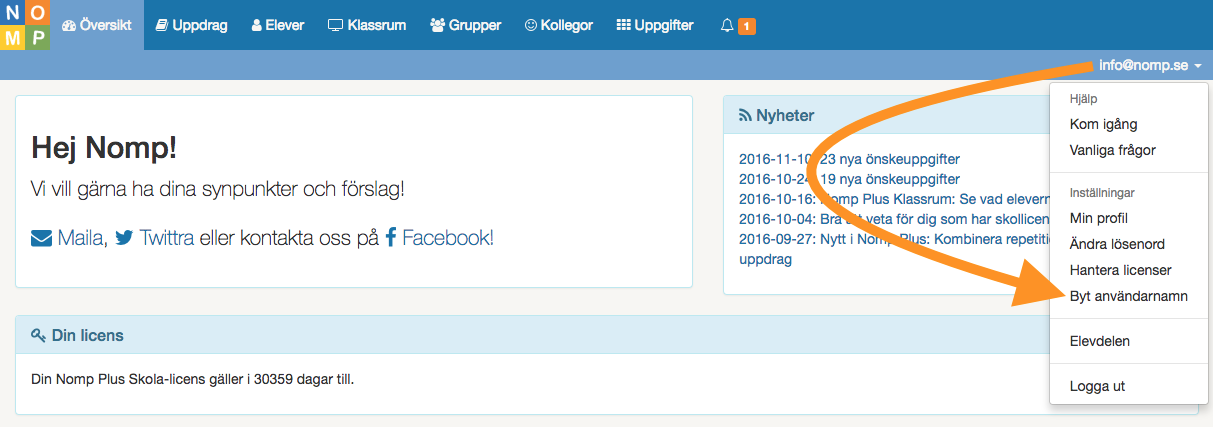Open Hantera licenser from the menu
The width and height of the screenshot is (1213, 427).
pos(1120,270)
